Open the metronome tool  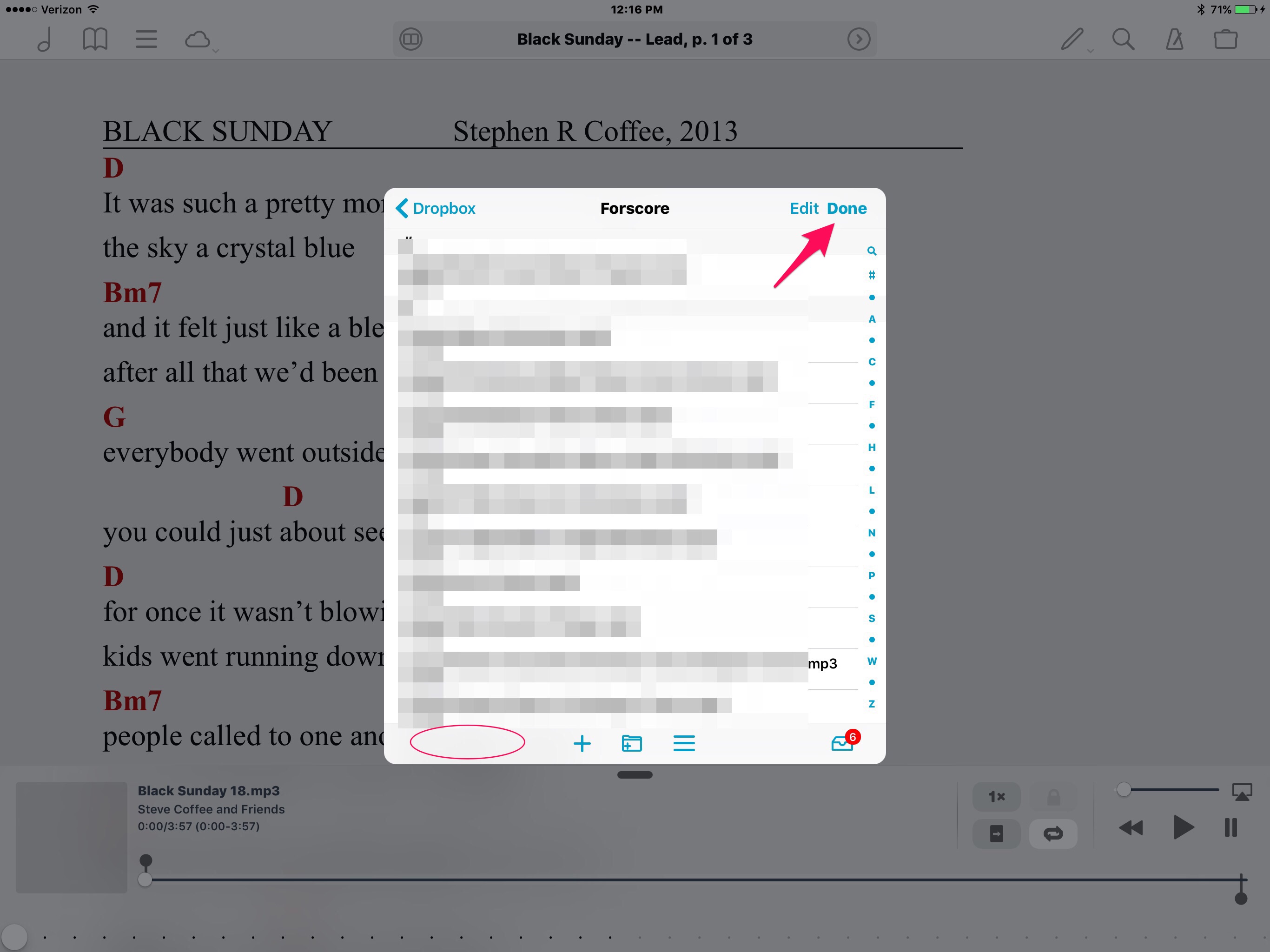point(1174,39)
